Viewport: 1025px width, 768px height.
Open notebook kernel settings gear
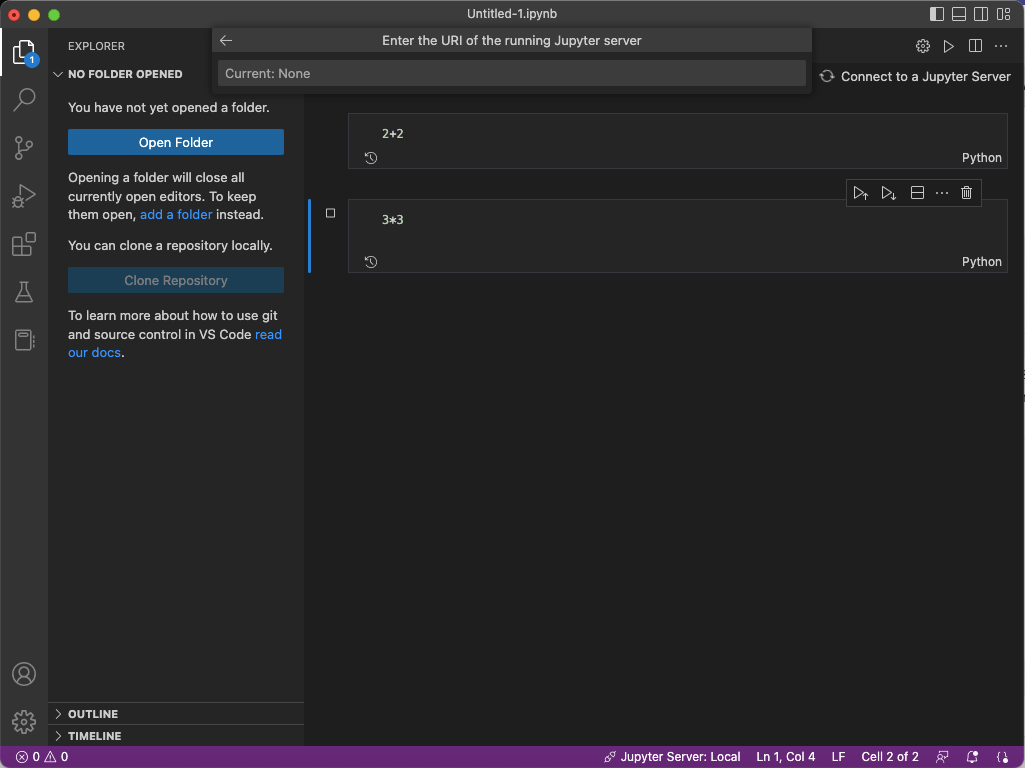point(922,45)
